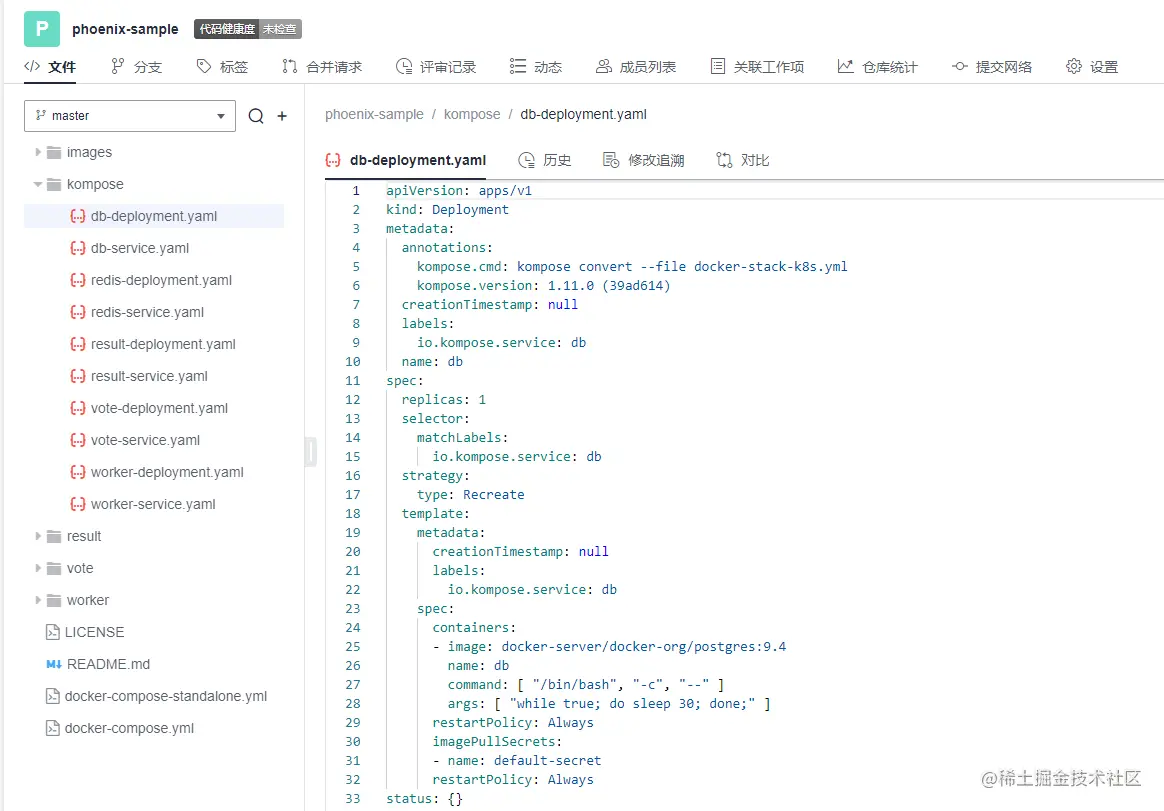Screen dimensions: 1164x811
Task: Expand the images folder
Action: tap(38, 152)
